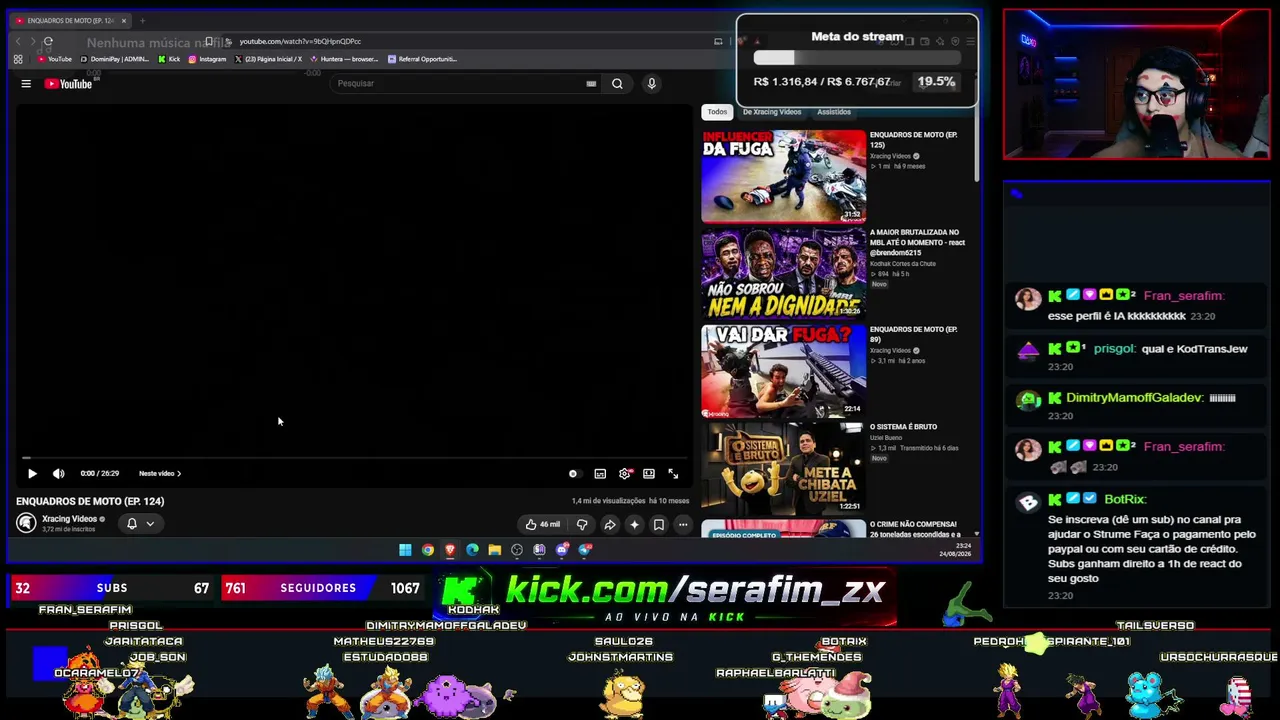This screenshot has width=1280, height=720.
Task: Select the 'De Xracing Videos' filter chip
Action: (771, 112)
